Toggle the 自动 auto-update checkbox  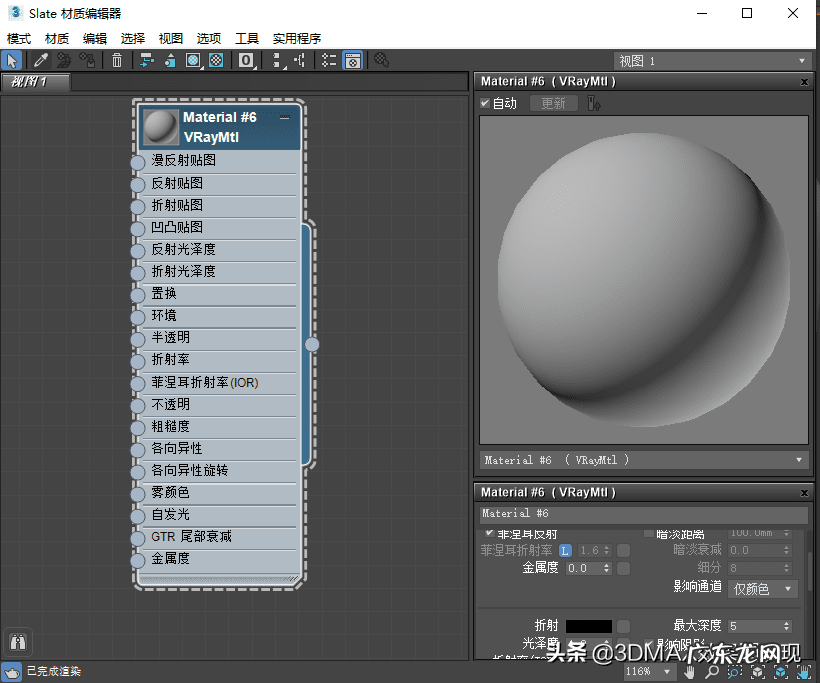[x=486, y=103]
